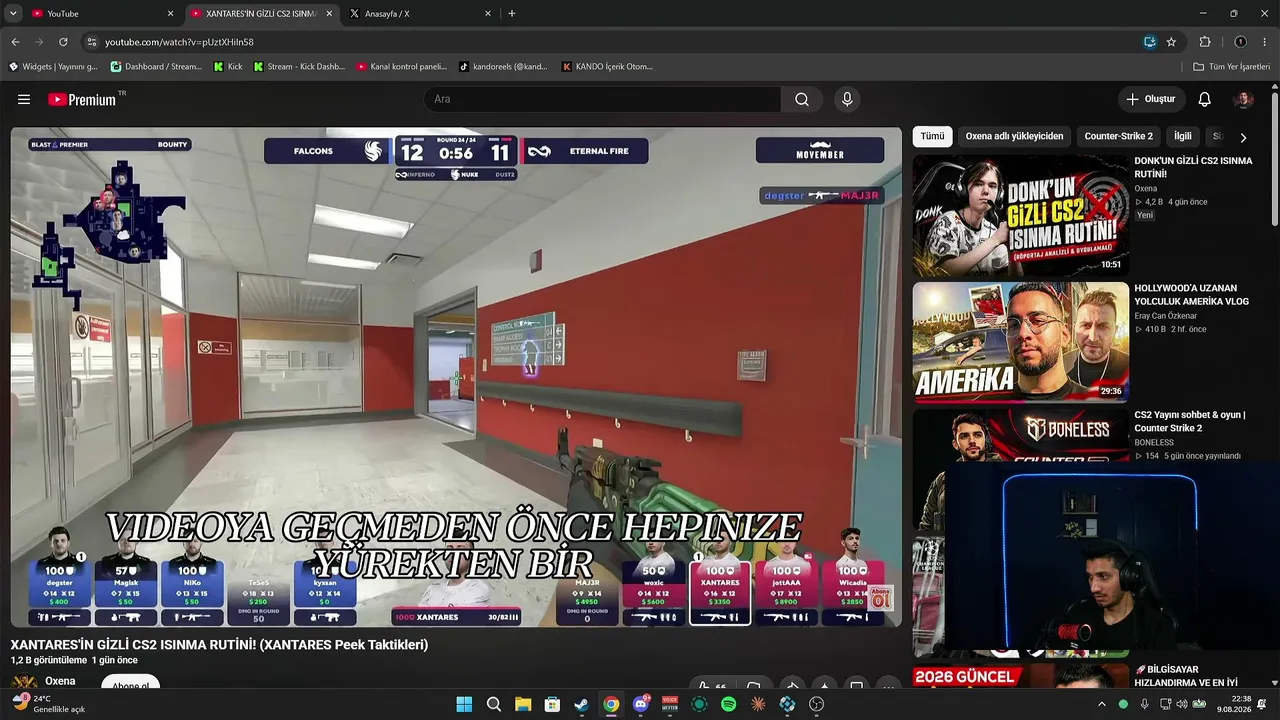Open the YouTube guide hamburger menu
Viewport: 1280px width, 720px height.
point(24,100)
